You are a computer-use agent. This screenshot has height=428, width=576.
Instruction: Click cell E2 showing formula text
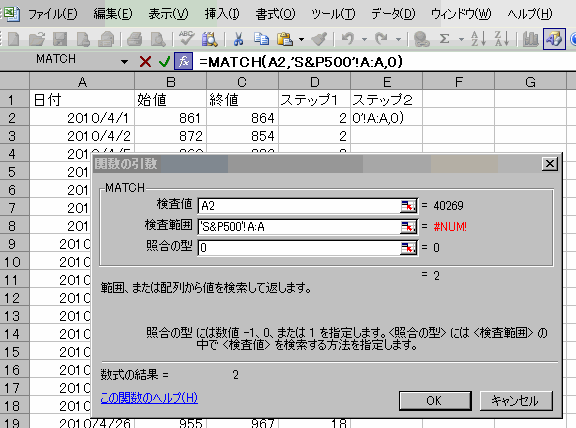point(387,118)
